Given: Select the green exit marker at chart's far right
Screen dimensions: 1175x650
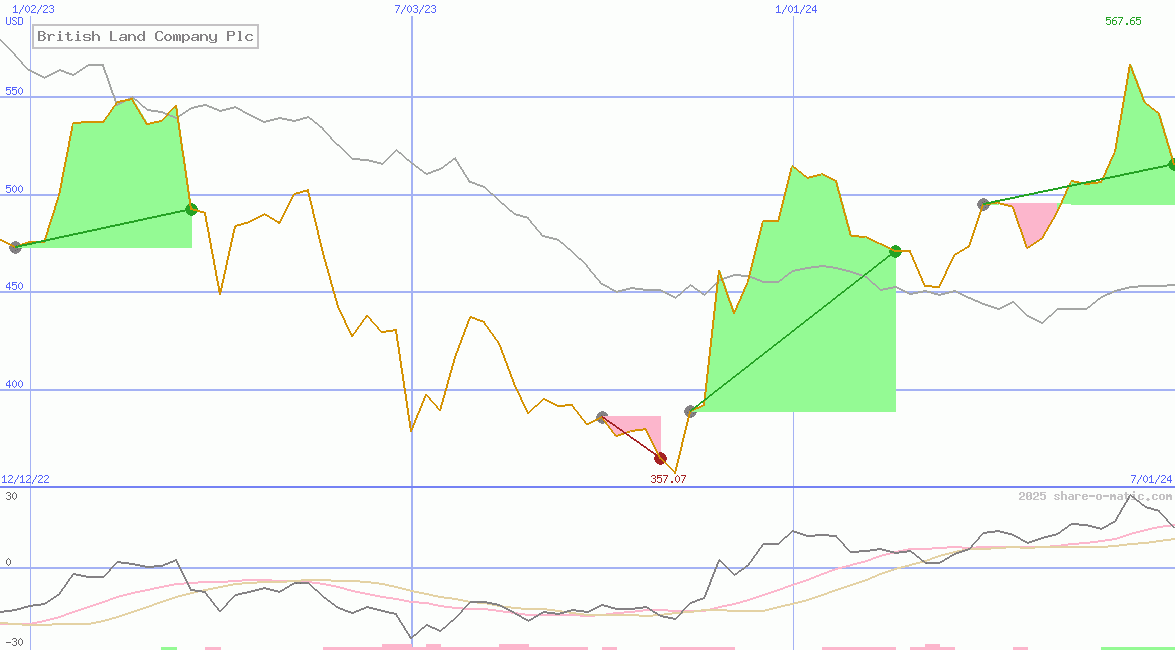Looking at the screenshot, I should 1171,164.
